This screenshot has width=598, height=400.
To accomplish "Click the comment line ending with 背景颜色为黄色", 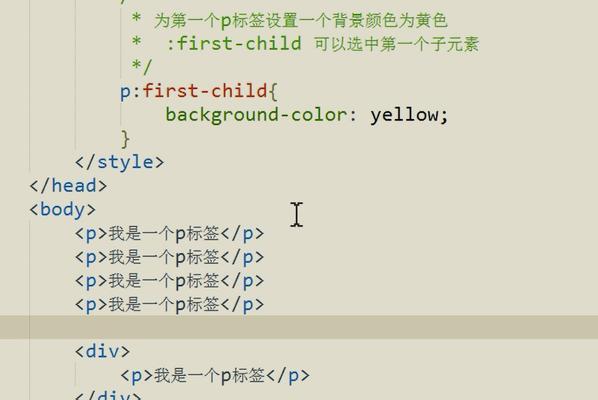I will [289, 20].
